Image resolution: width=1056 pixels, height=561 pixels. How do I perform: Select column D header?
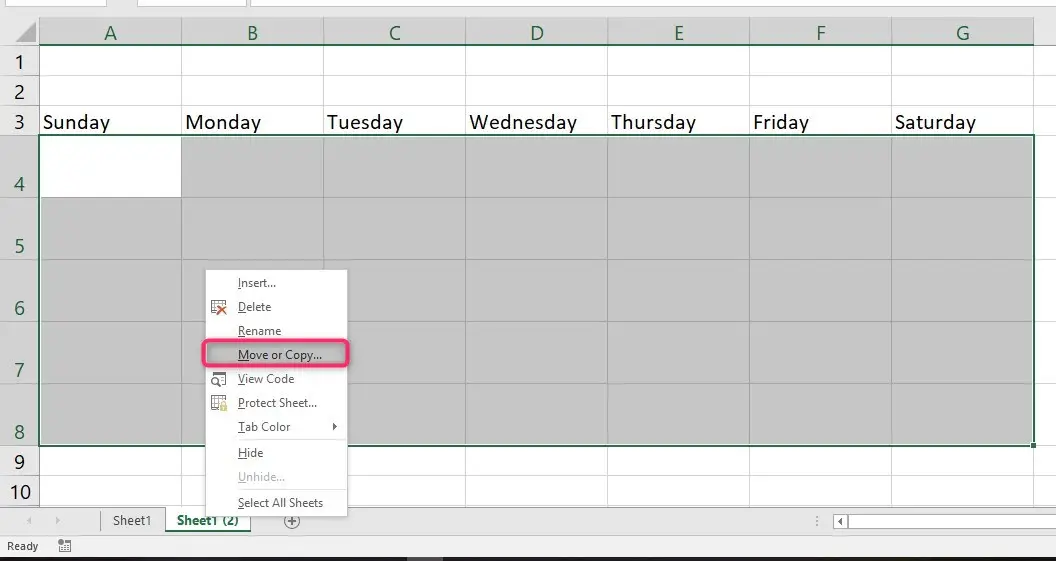coord(536,32)
